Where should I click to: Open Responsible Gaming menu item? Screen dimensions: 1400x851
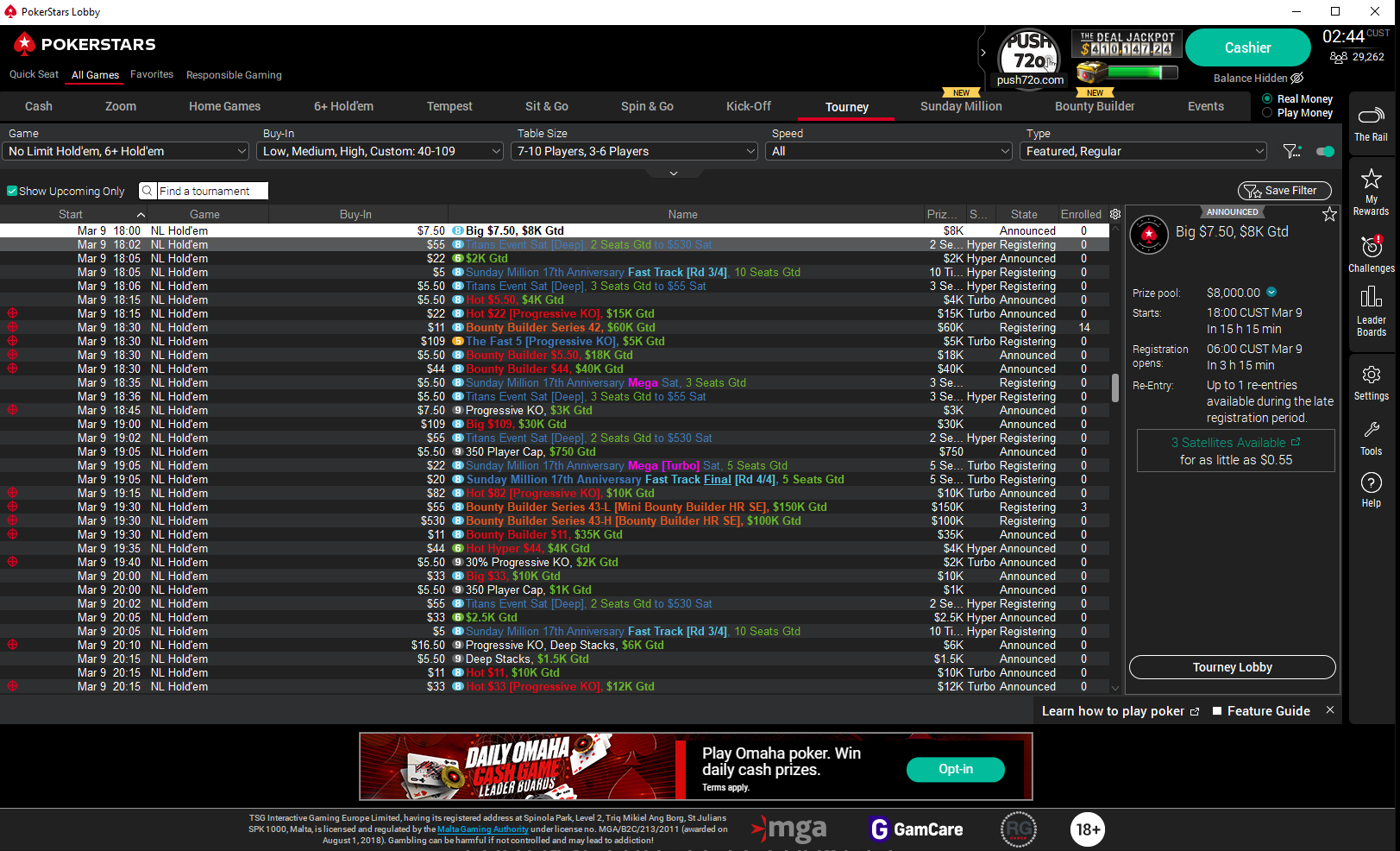tap(234, 75)
